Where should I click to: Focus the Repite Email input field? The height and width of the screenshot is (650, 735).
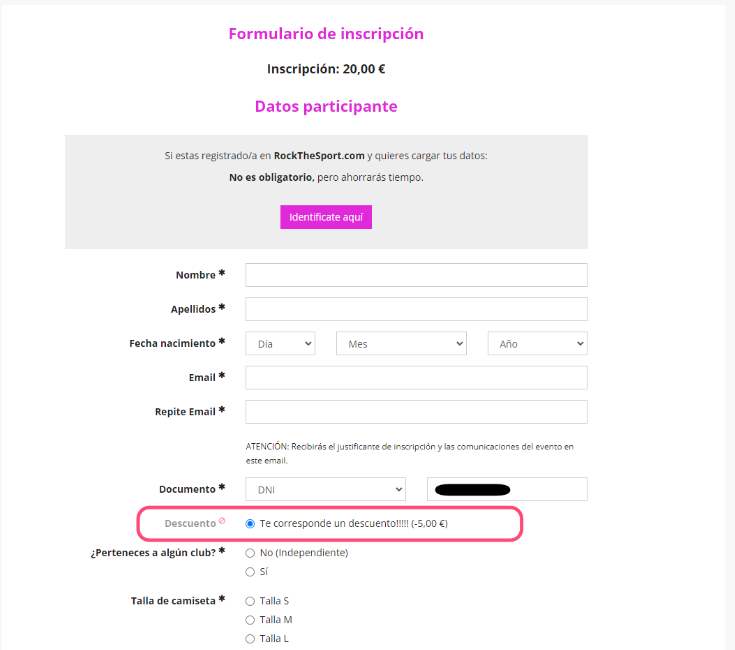416,412
